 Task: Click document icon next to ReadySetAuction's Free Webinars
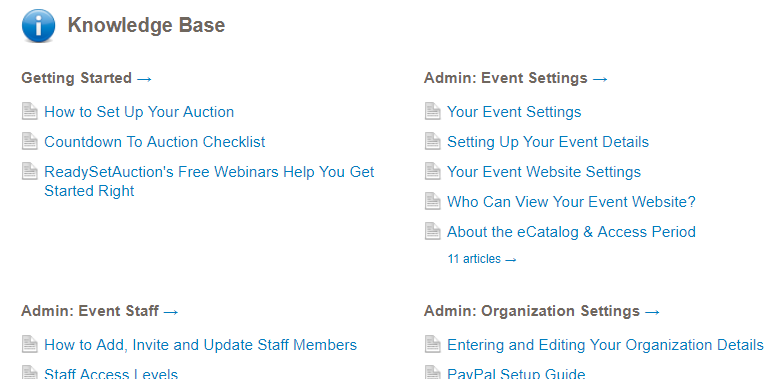tap(29, 172)
